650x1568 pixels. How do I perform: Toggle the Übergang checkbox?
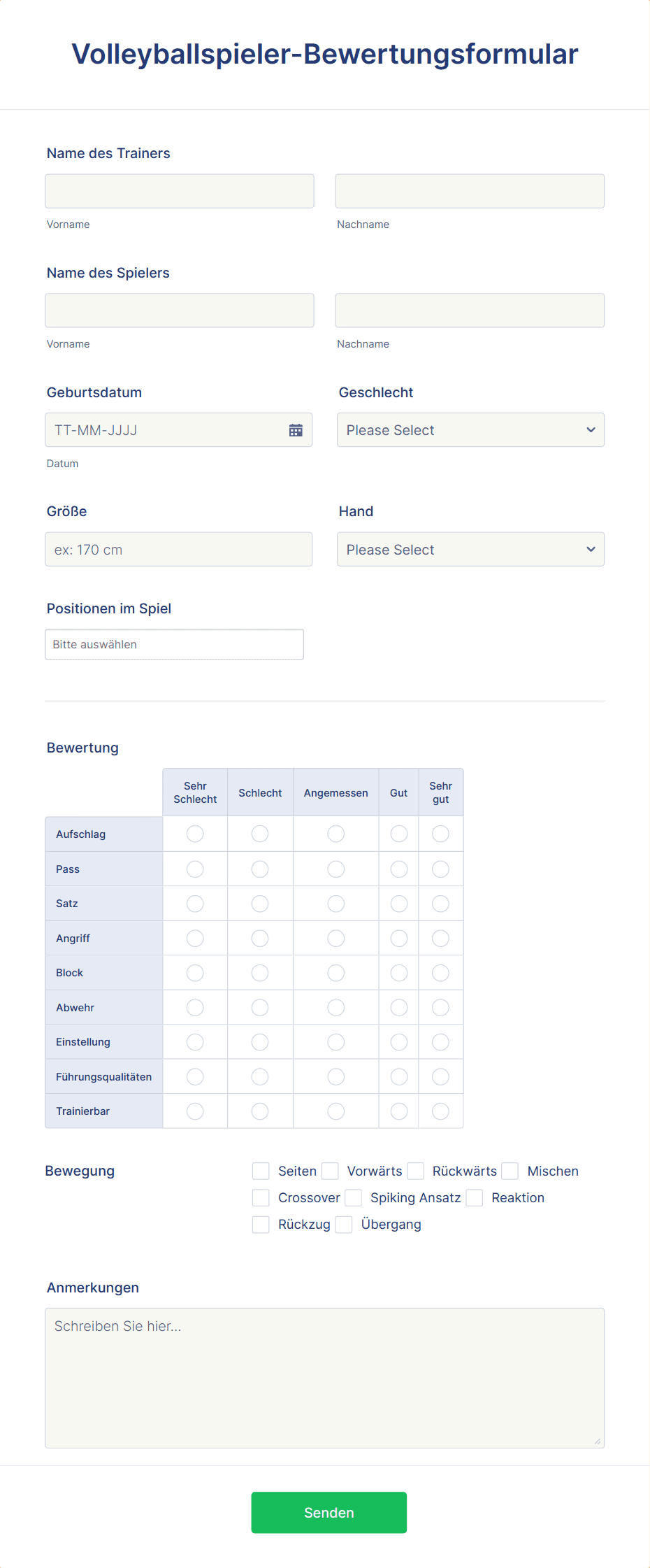[x=343, y=1225]
